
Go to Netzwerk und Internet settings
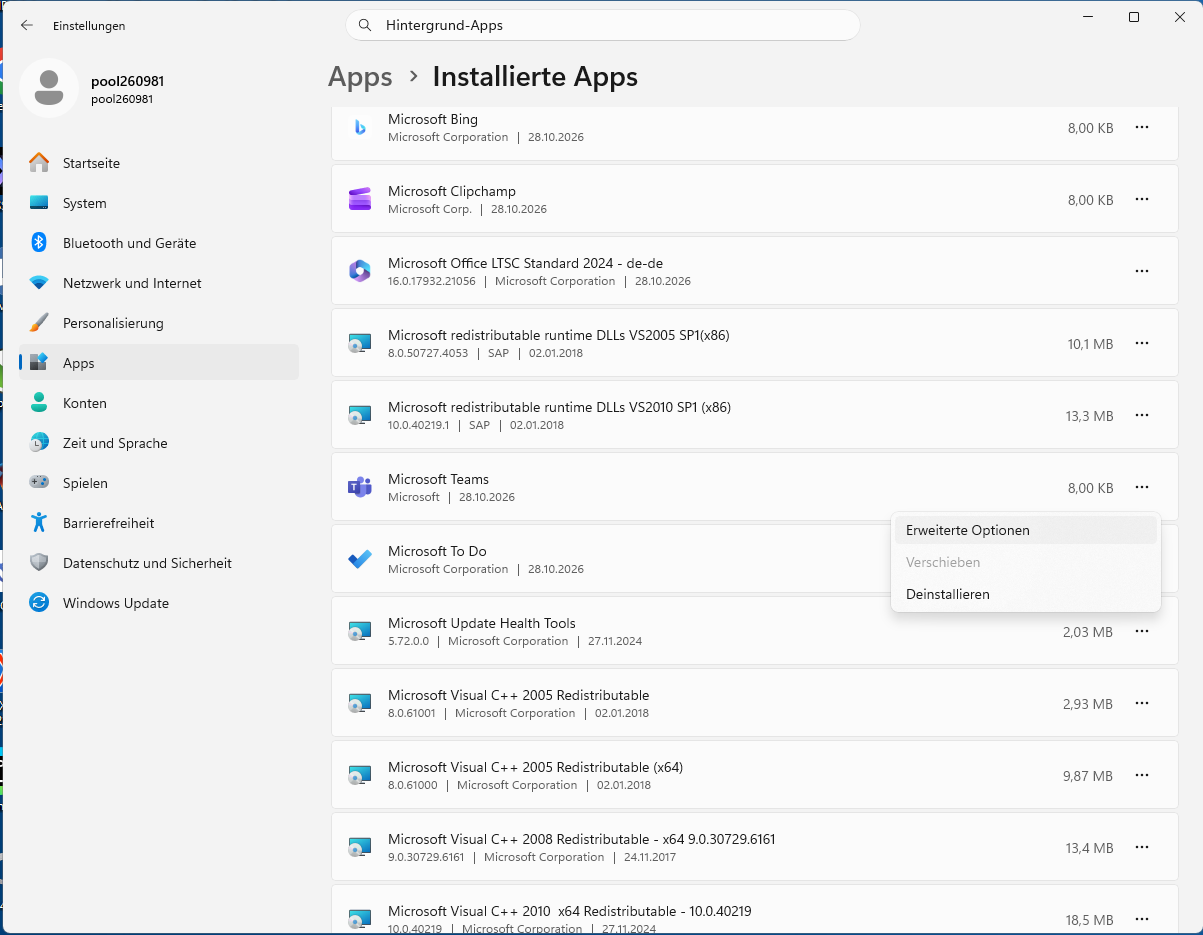point(159,283)
